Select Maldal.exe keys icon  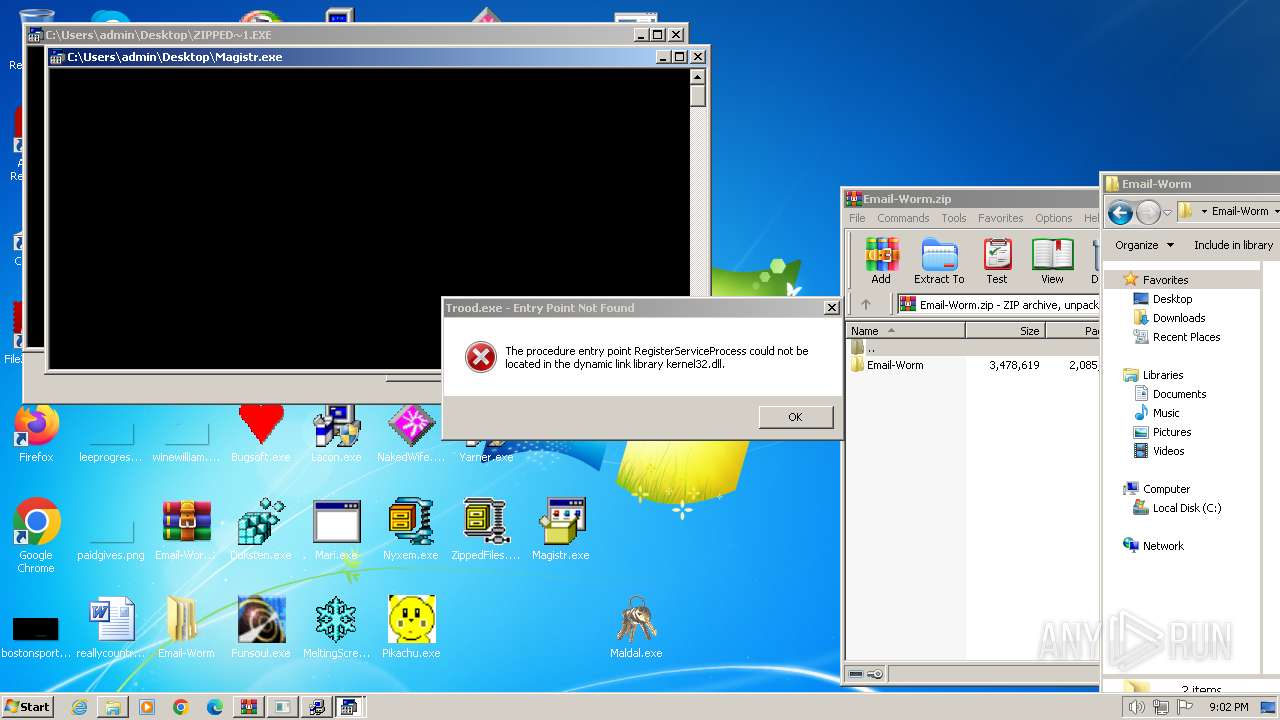[x=636, y=628]
